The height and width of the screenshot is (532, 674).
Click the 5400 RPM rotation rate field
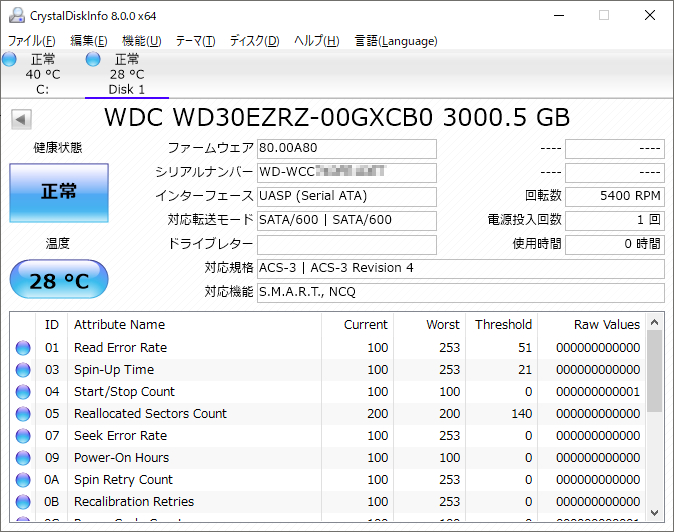(615, 196)
